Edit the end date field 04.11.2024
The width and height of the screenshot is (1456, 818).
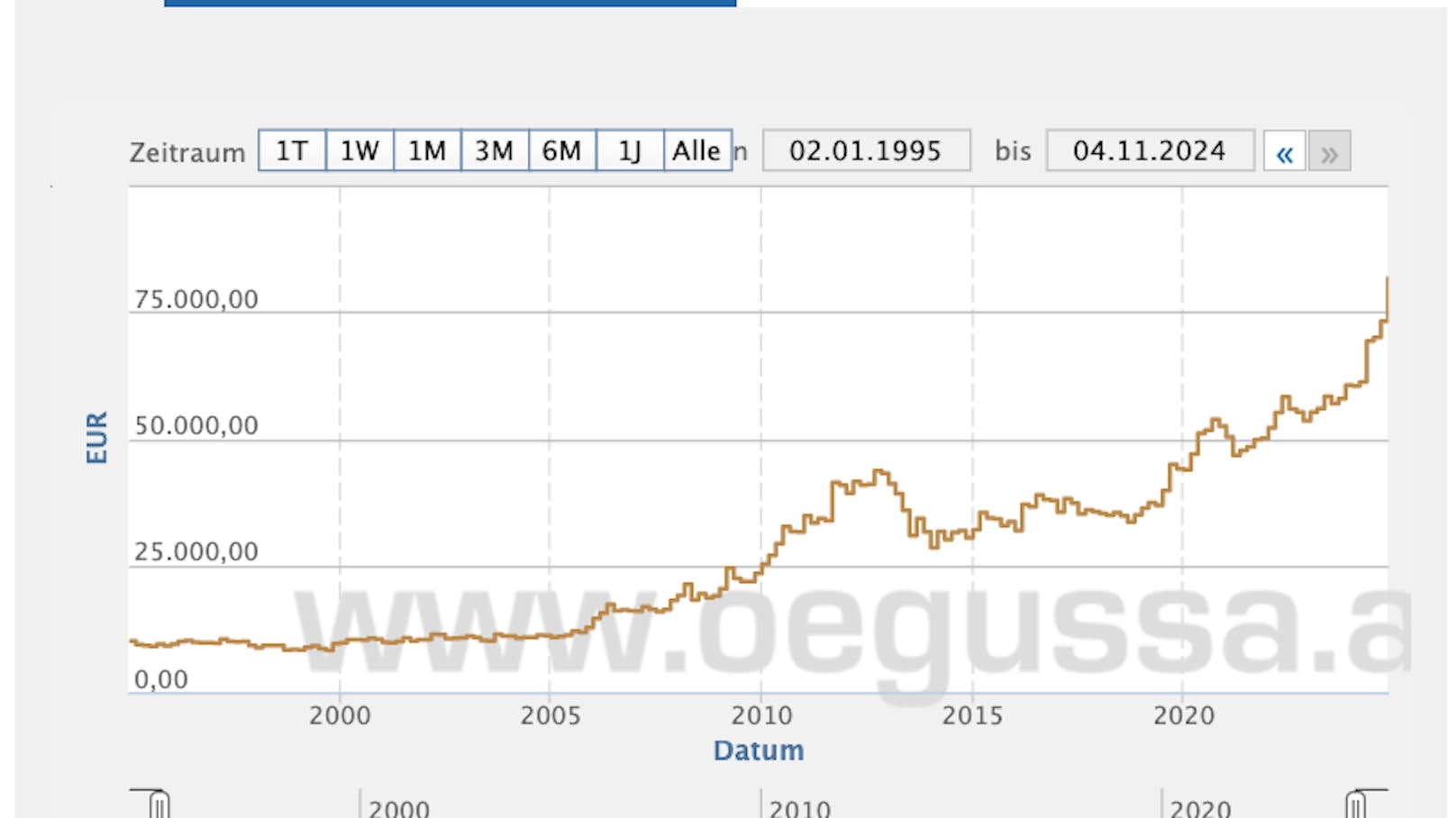tap(1150, 150)
